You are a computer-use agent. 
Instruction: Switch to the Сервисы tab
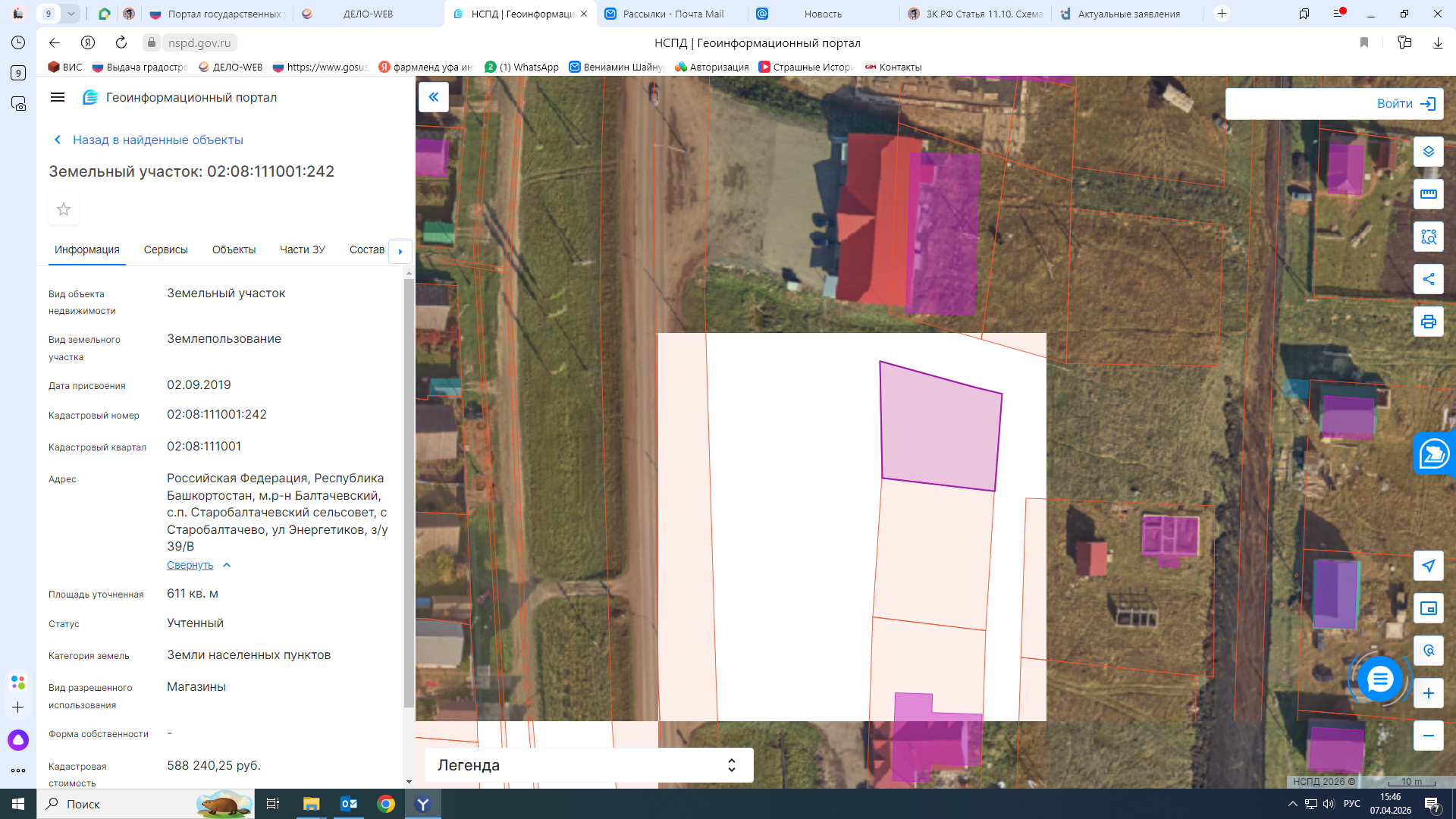tap(165, 249)
